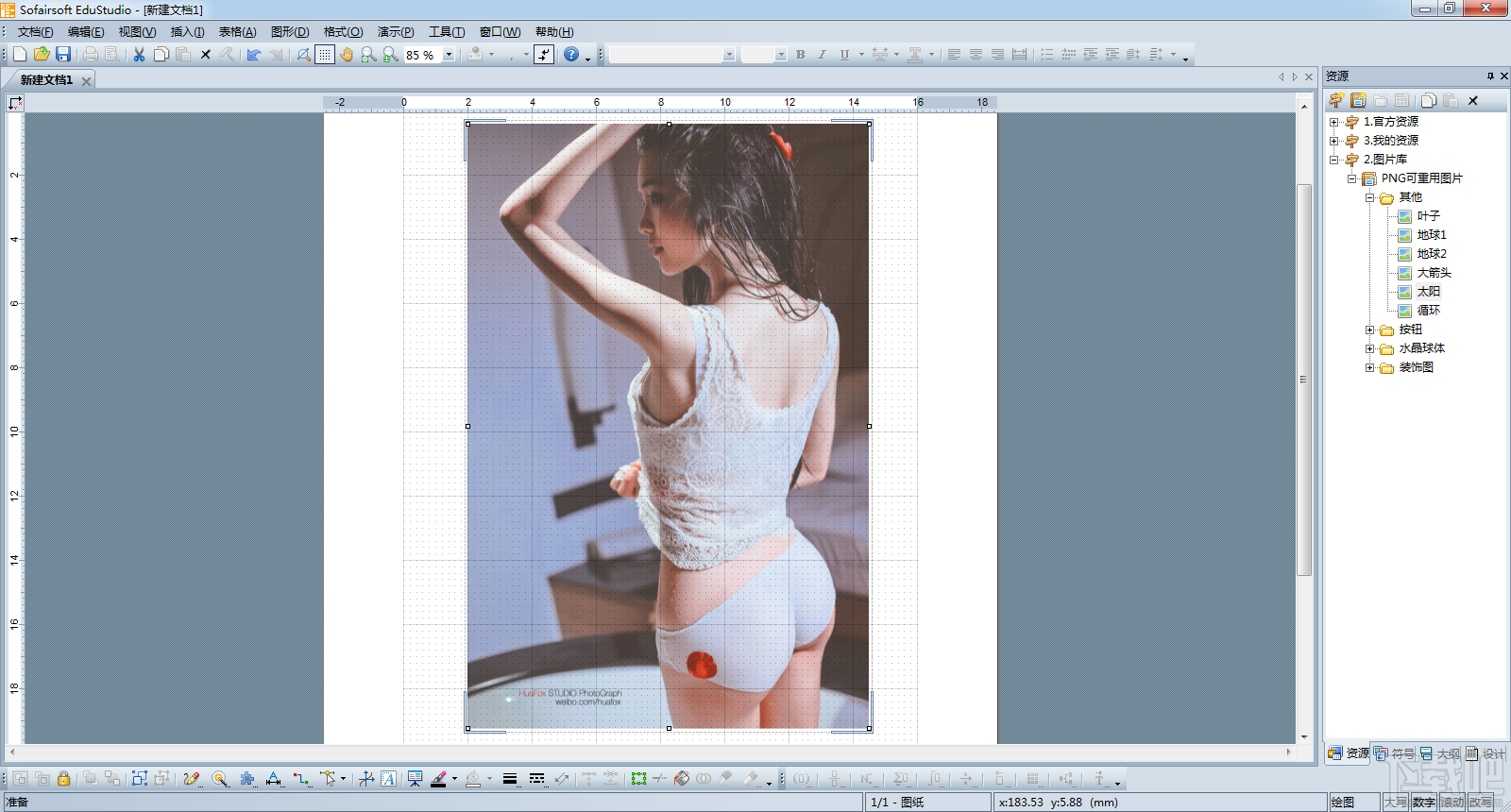Image resolution: width=1511 pixels, height=812 pixels.
Task: Click the new signpost icon in resources panel
Action: (1335, 100)
